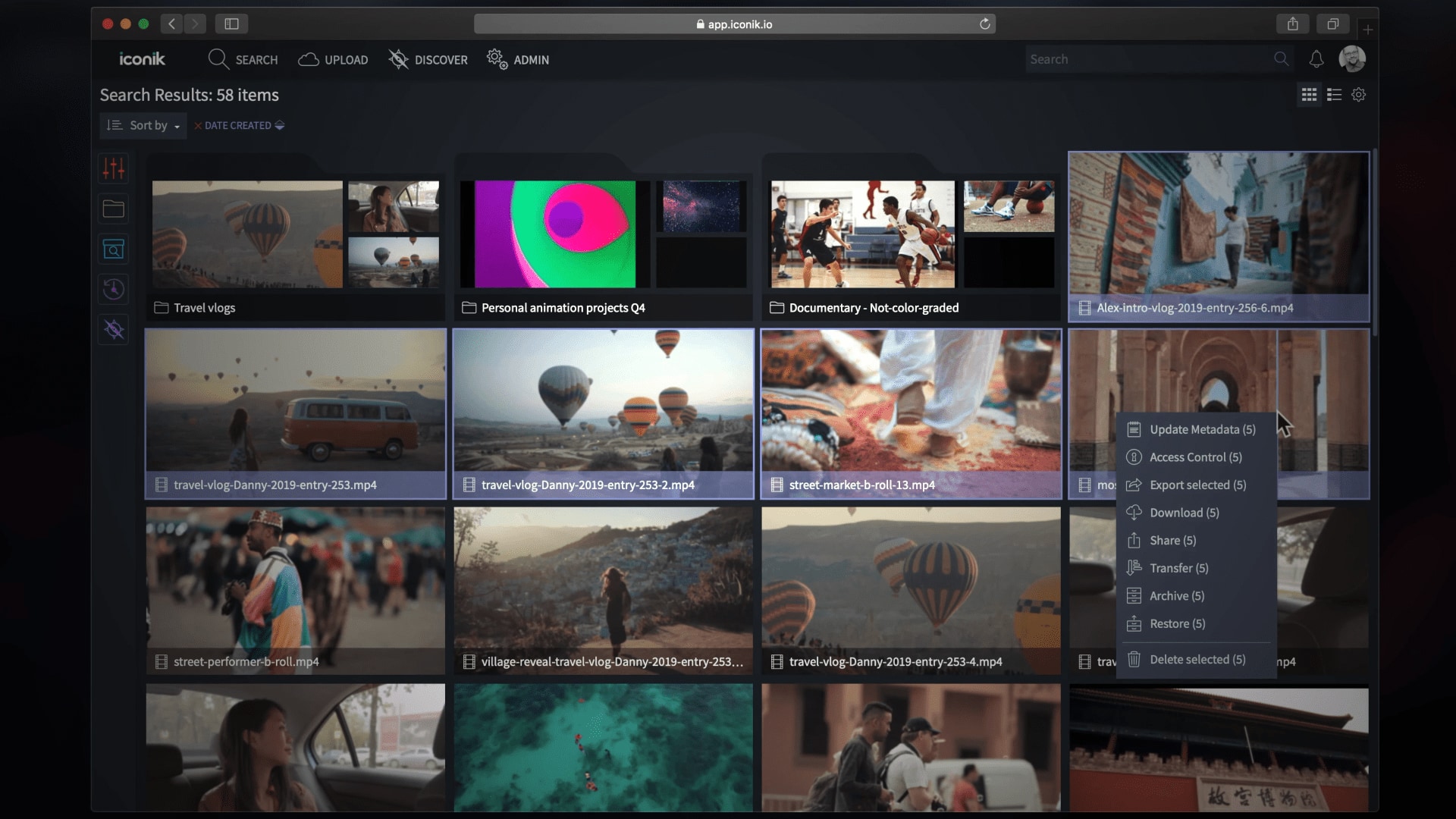Click the user profile avatar
This screenshot has width=1456, height=819.
coord(1351,59)
